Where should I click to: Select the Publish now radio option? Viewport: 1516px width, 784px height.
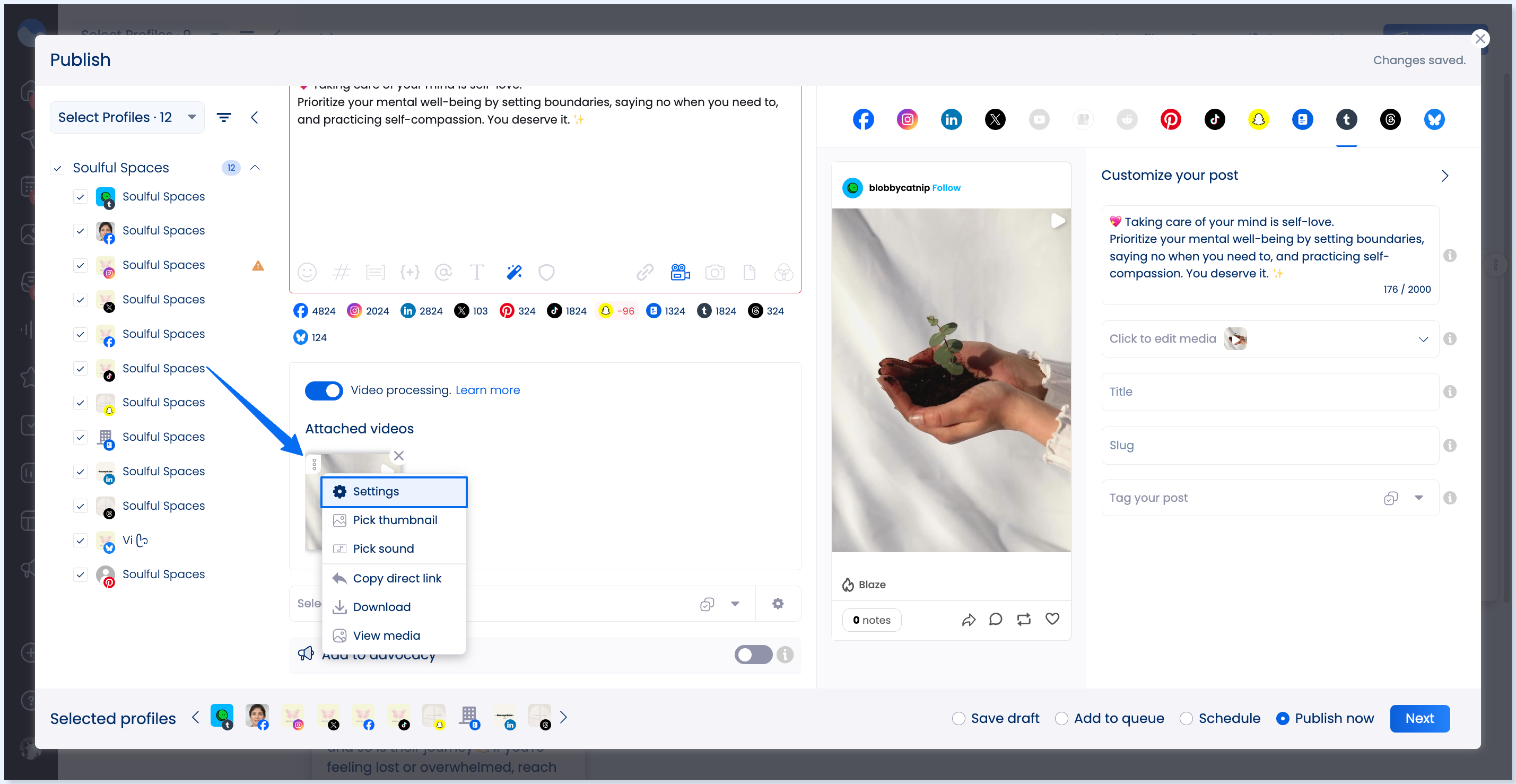point(1283,718)
